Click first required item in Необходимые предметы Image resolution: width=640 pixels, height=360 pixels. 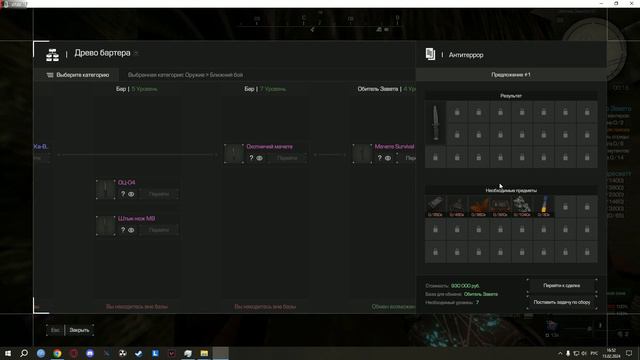click(x=435, y=207)
